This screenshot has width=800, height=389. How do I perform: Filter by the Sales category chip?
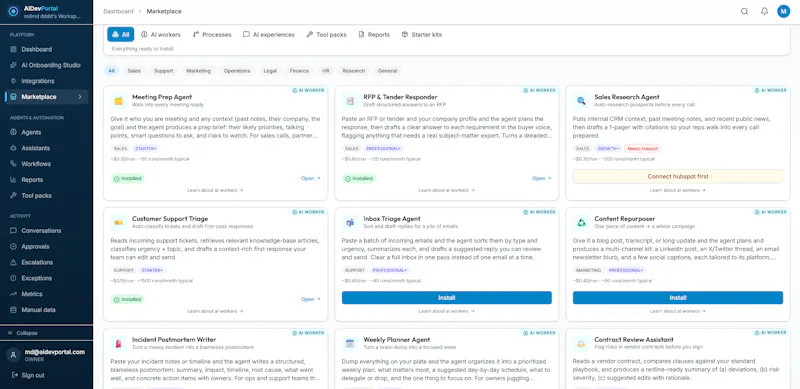(134, 71)
